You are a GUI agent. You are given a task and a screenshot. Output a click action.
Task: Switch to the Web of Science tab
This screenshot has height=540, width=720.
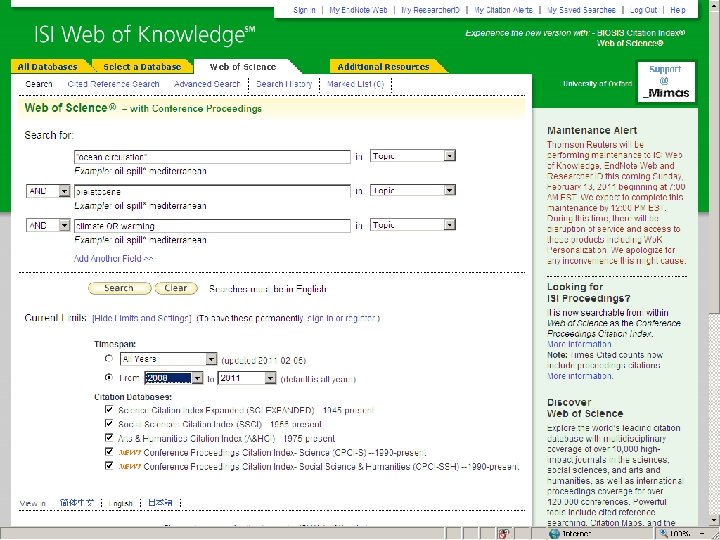[x=243, y=67]
